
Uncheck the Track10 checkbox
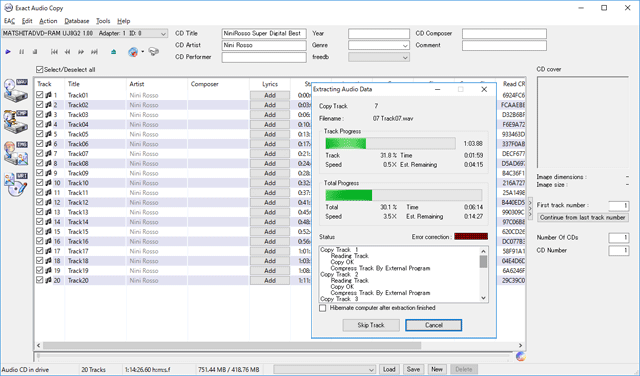click(40, 182)
